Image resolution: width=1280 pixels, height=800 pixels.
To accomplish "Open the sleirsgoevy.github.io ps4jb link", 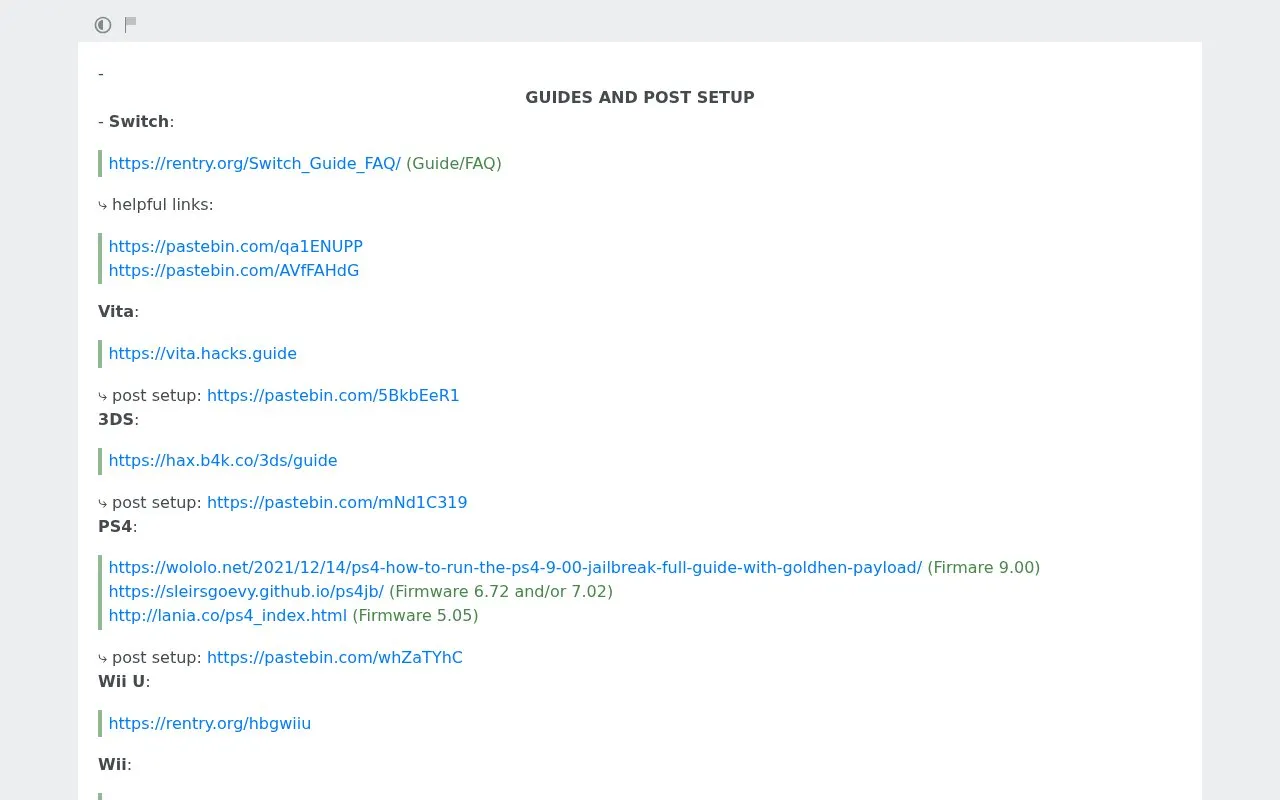I will [246, 591].
